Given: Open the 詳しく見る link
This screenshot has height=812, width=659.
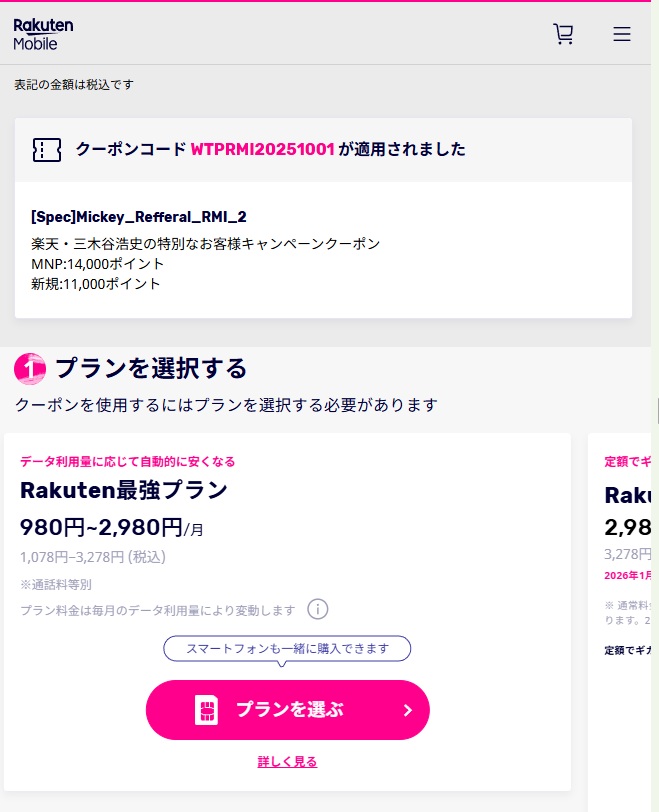Looking at the screenshot, I should point(287,761).
